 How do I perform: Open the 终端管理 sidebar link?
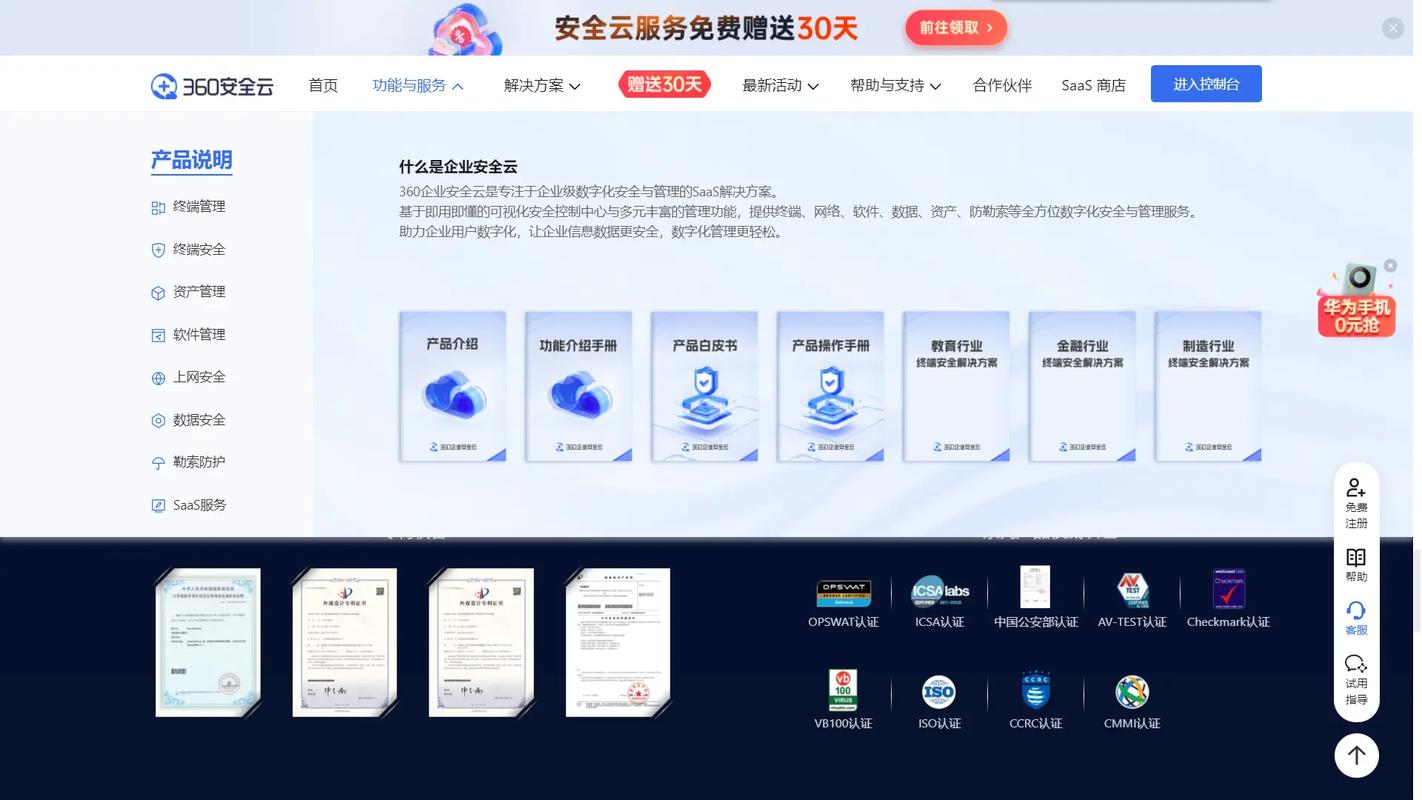[199, 207]
